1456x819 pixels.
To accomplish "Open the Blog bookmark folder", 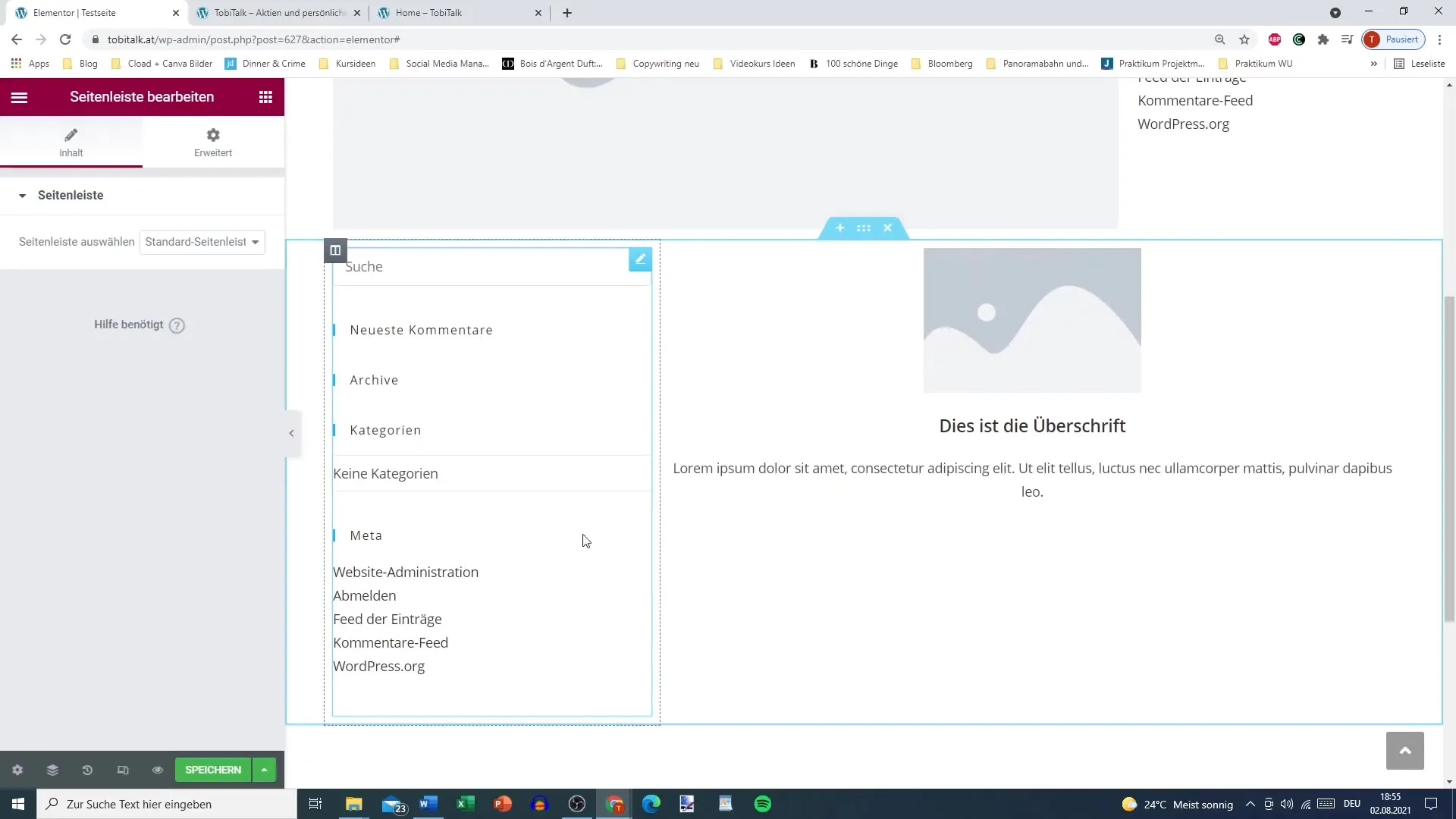I will point(80,64).
